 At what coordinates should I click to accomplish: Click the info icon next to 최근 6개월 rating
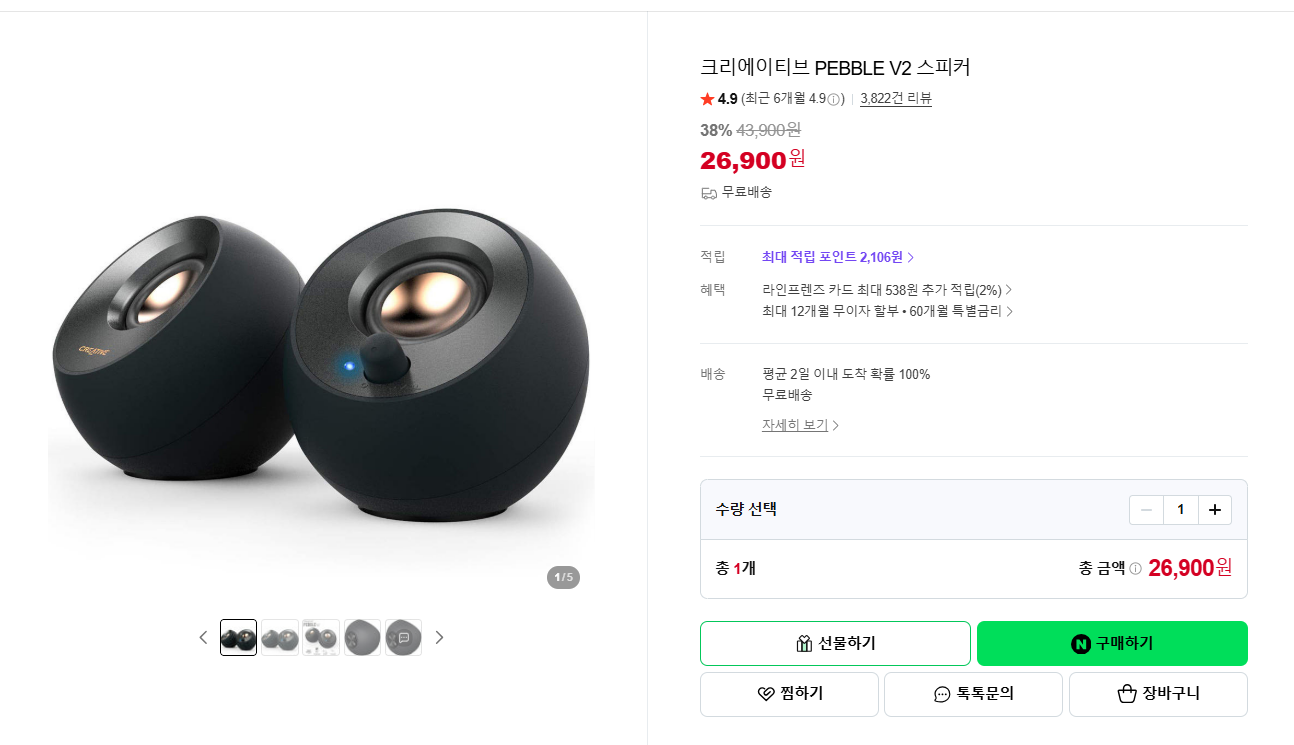point(834,99)
